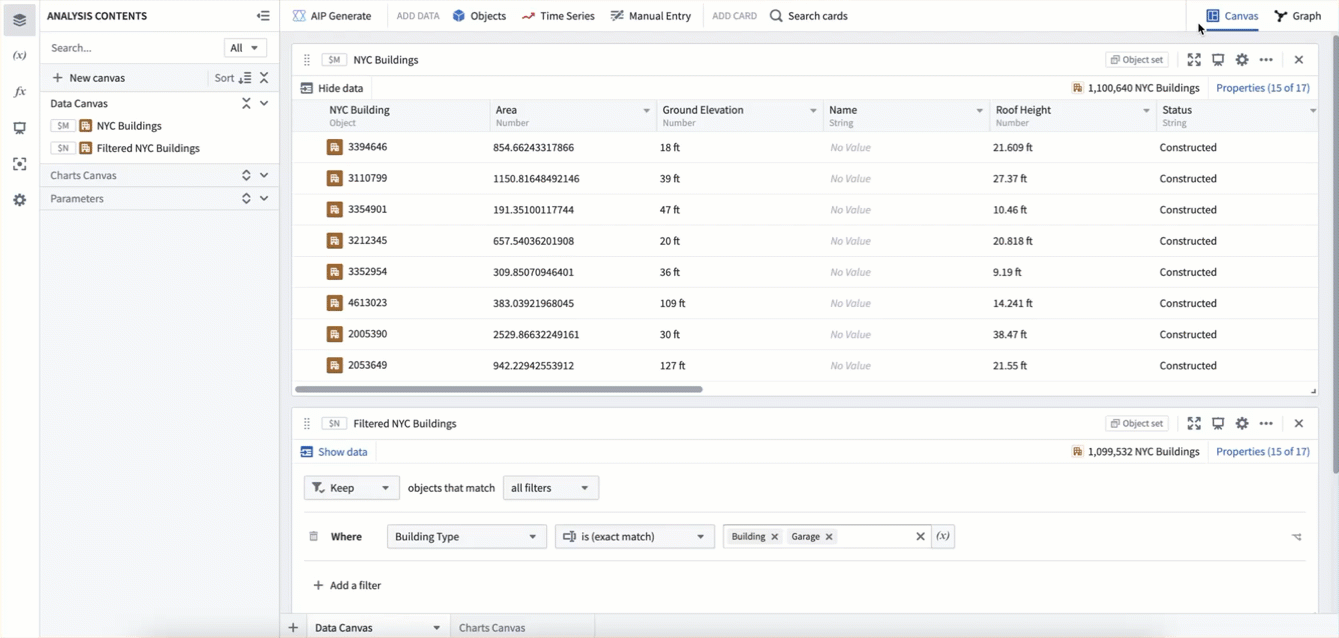
Task: Collapse the analysis contents panel
Action: tap(263, 16)
